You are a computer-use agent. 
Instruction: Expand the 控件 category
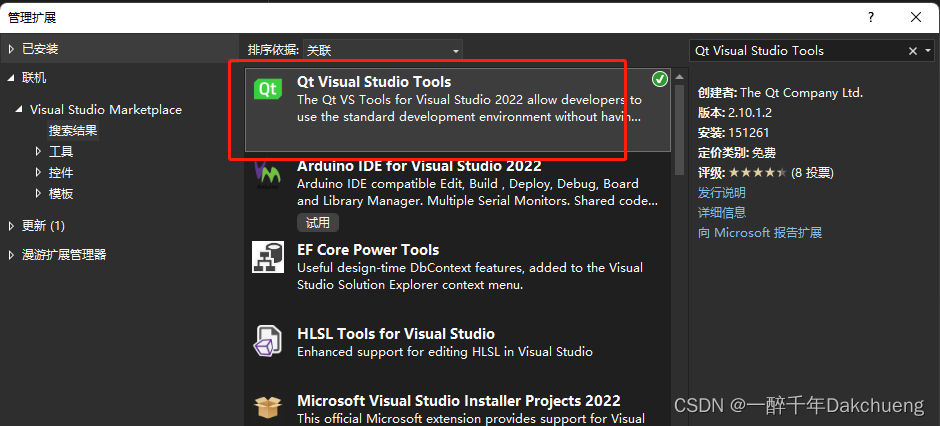pyautogui.click(x=38, y=173)
